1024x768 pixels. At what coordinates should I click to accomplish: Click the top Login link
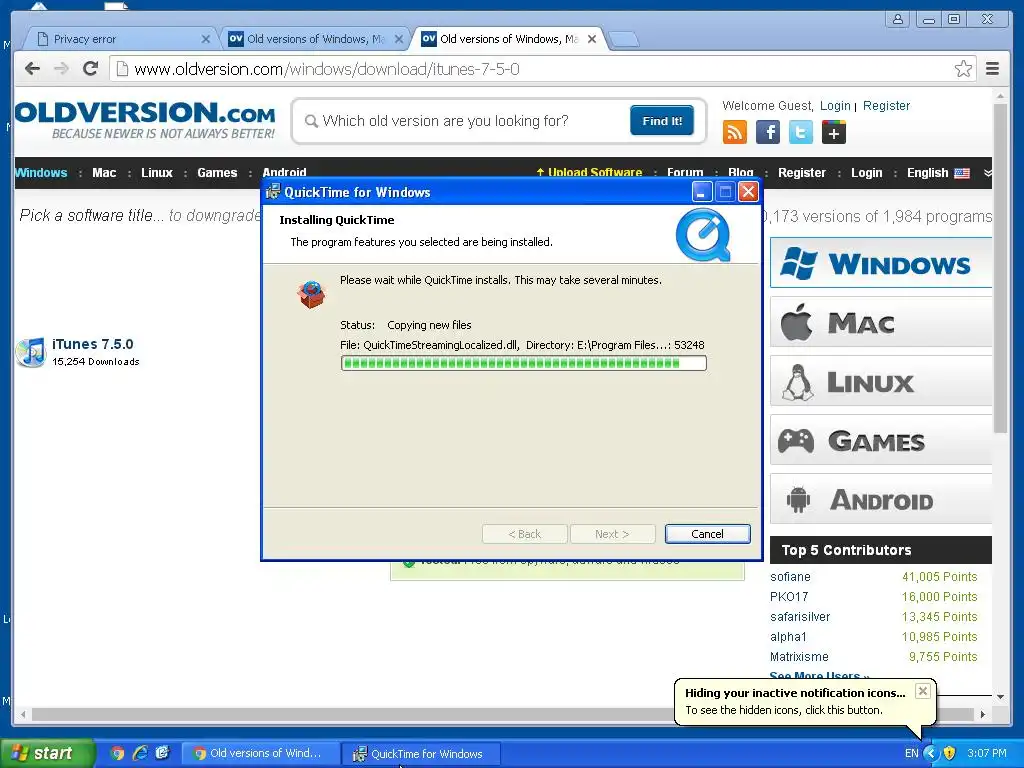point(835,106)
